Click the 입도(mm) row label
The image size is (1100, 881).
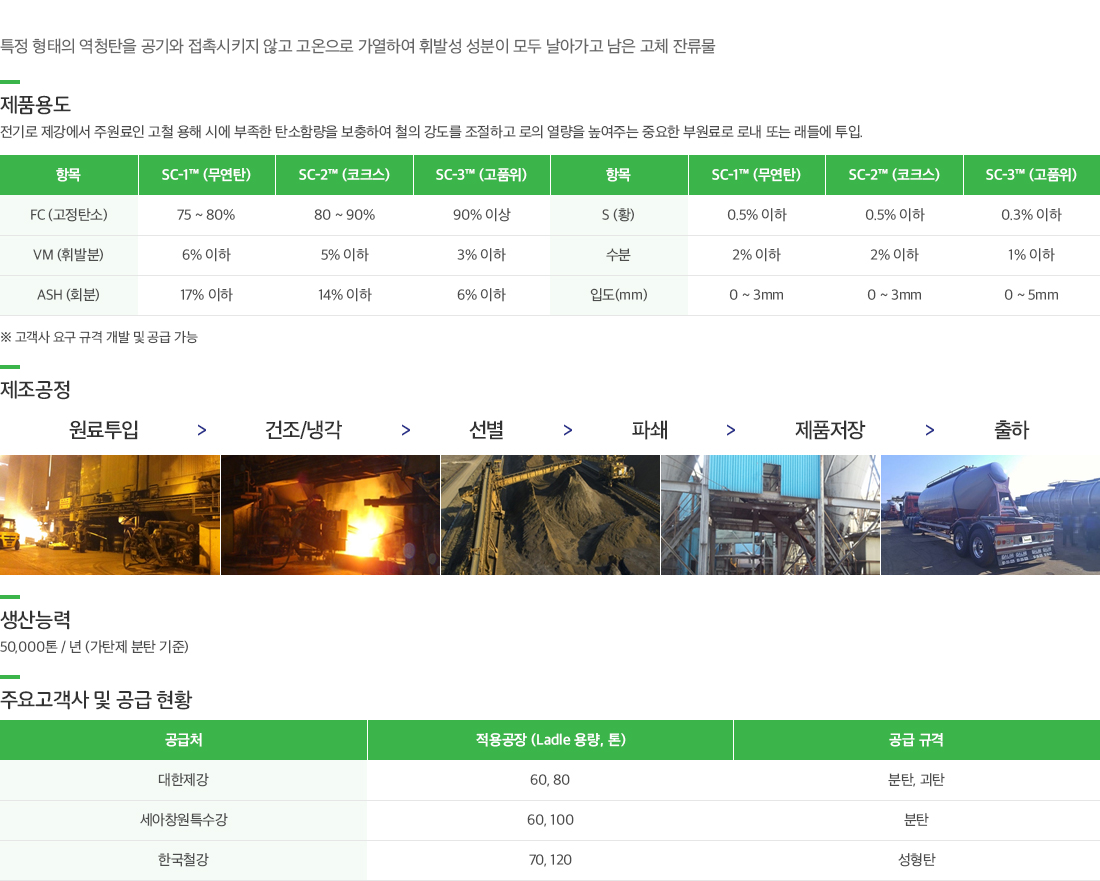coord(618,295)
